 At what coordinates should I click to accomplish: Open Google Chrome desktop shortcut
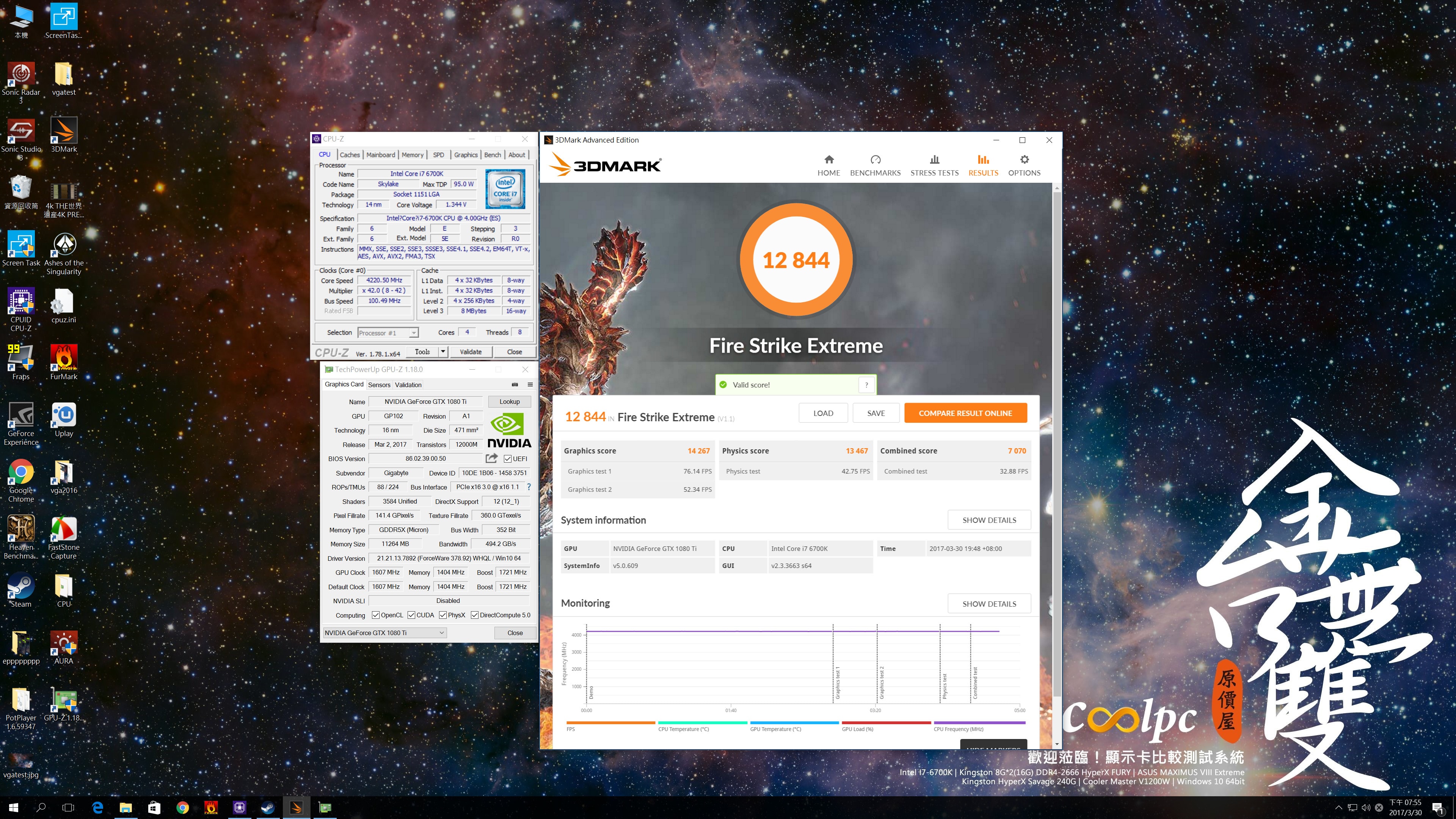[x=21, y=481]
